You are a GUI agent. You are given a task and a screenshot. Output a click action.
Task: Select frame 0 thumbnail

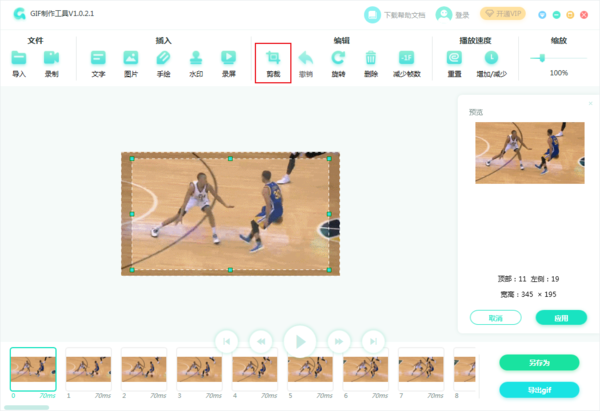[33, 369]
